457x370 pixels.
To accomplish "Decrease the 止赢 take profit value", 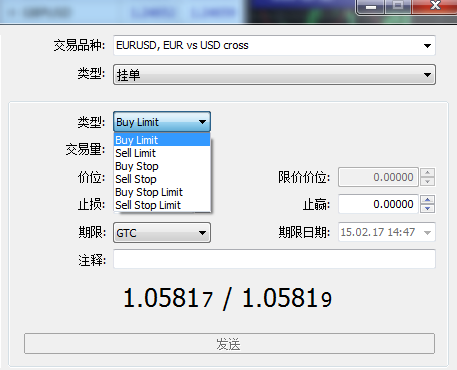I will pos(428,209).
